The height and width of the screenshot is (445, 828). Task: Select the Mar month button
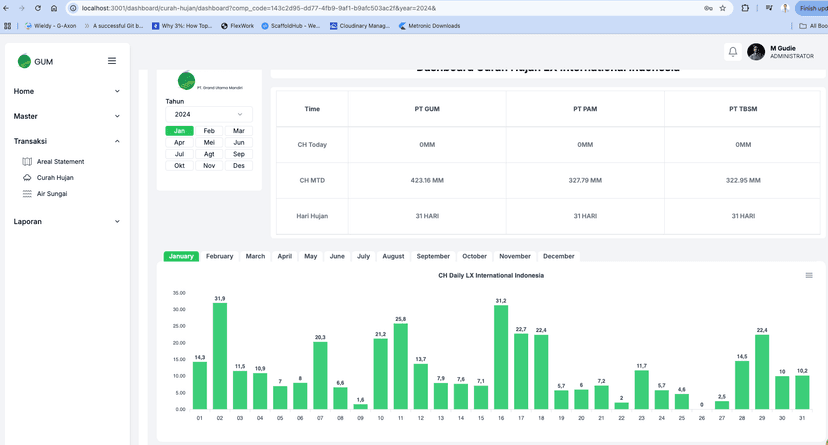(x=239, y=130)
